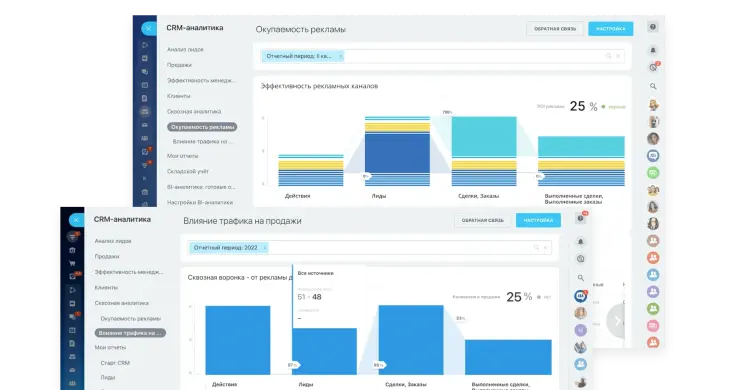Open notifications bell in Влияние трафика window
This screenshot has height=390, width=740.
pyautogui.click(x=580, y=241)
